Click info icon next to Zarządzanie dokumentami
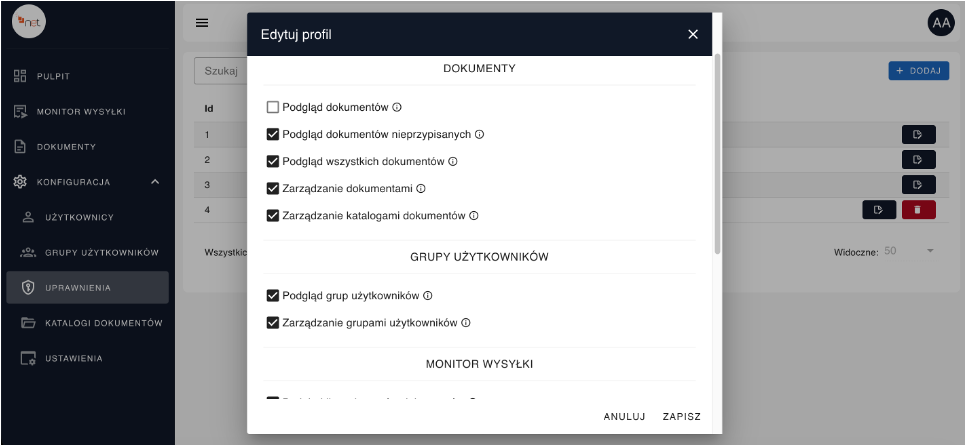Viewport: 966px width, 446px height. pyautogui.click(x=421, y=188)
